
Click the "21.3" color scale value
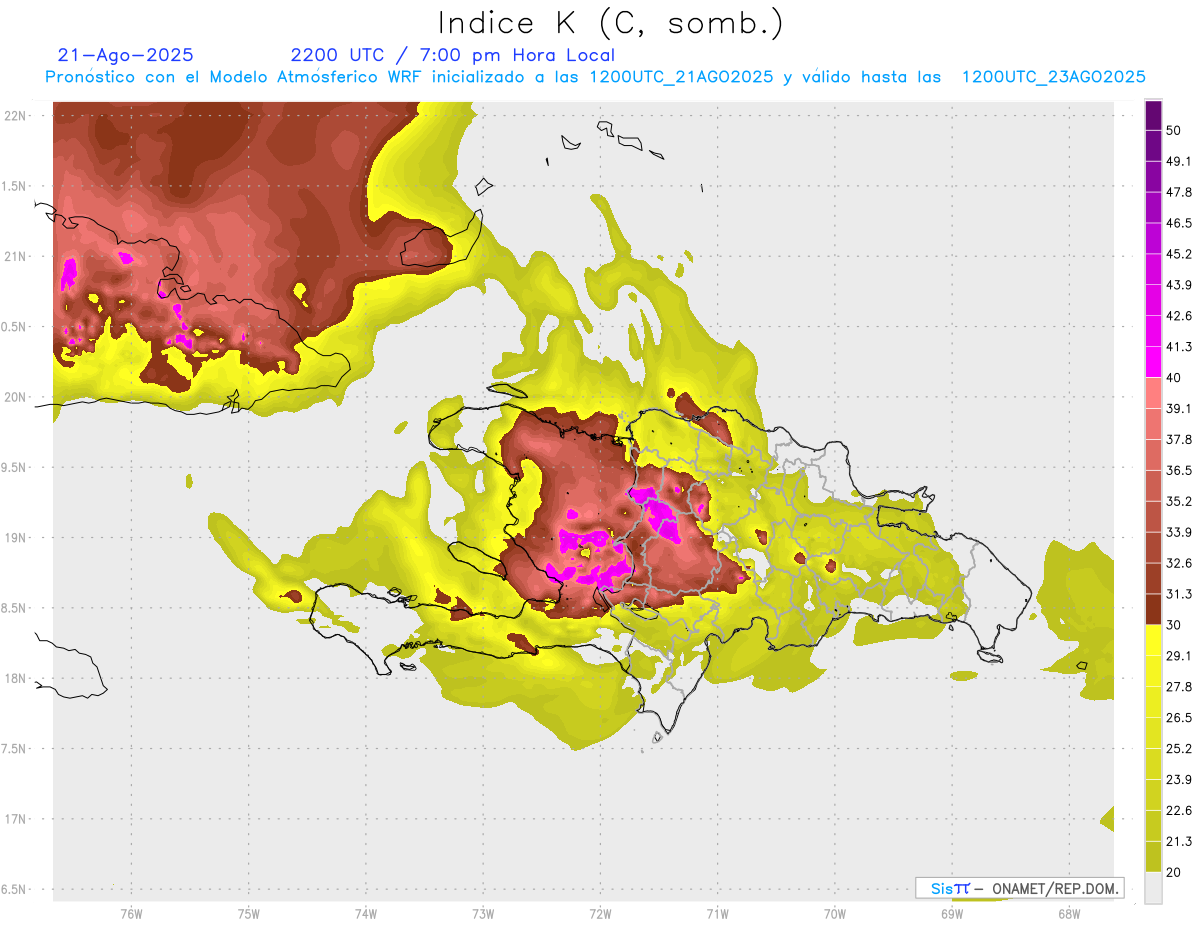tap(1180, 841)
